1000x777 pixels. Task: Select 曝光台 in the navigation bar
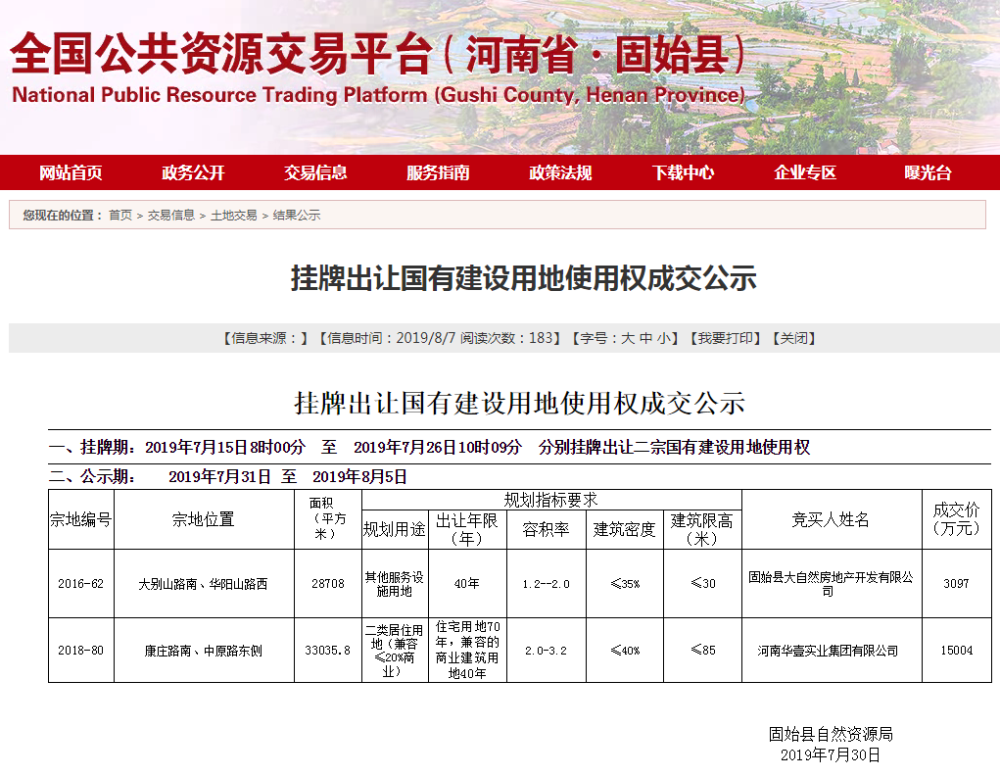coord(928,173)
